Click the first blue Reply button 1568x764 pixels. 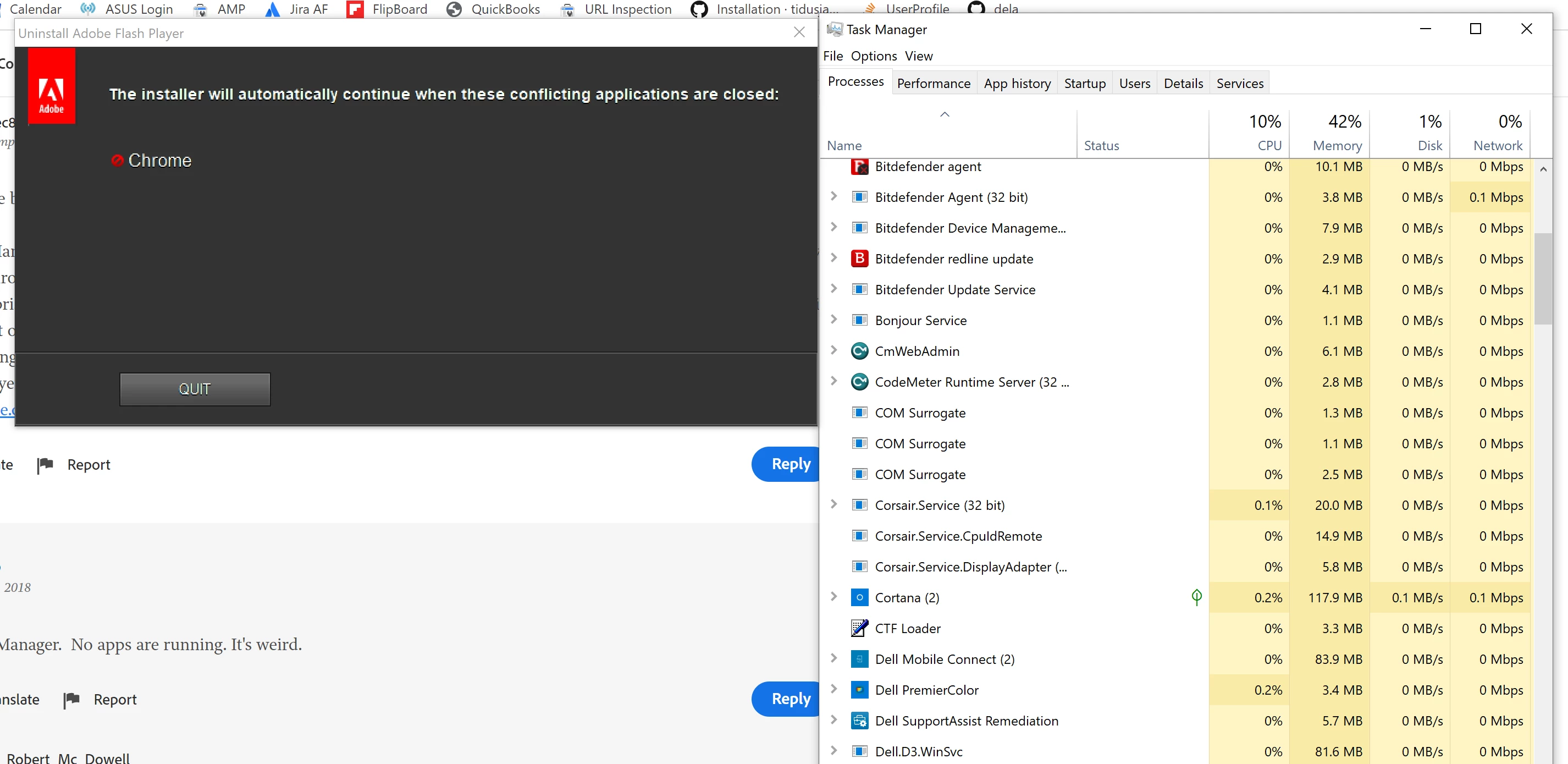point(789,464)
